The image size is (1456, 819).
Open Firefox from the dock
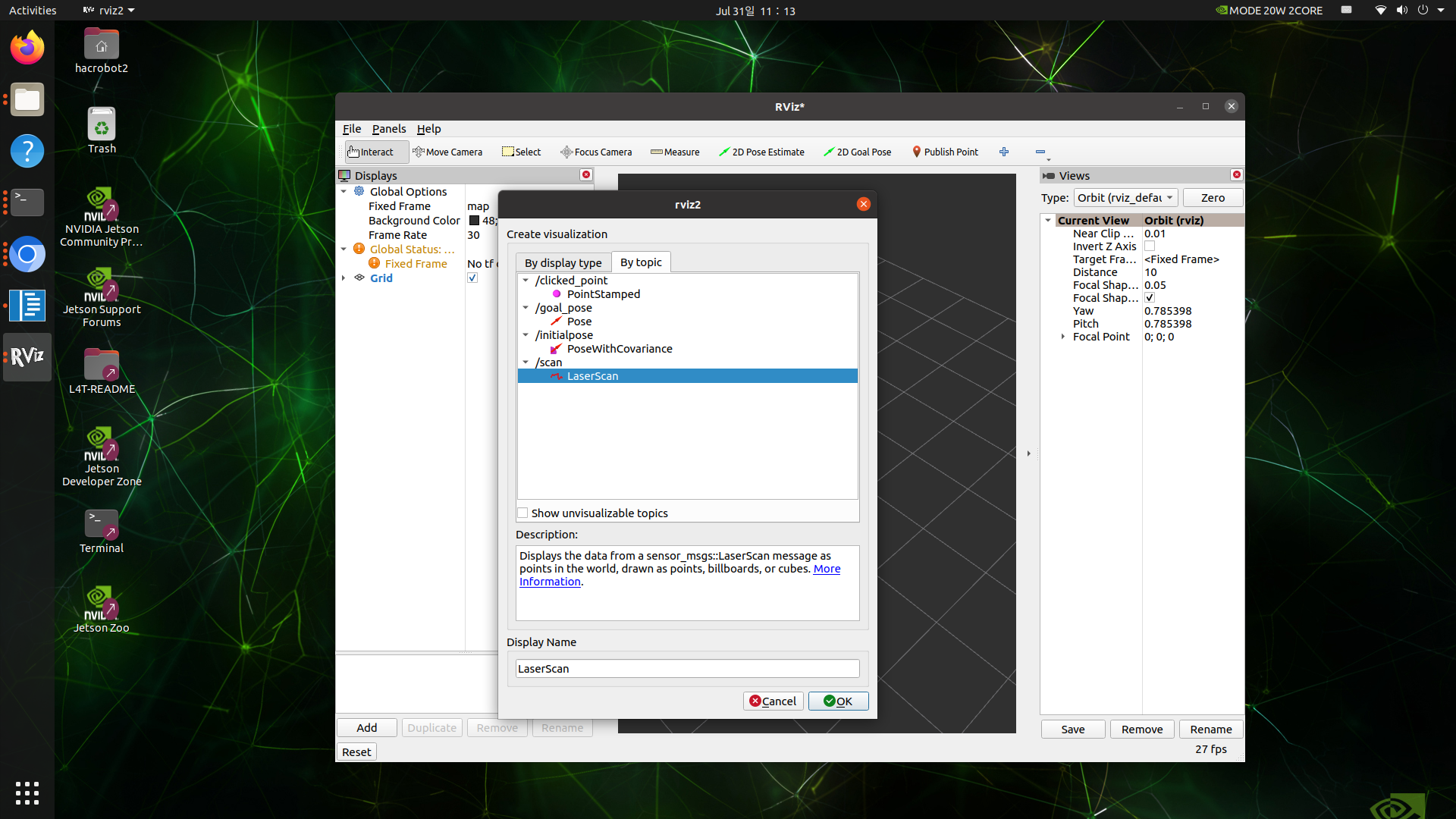pyautogui.click(x=27, y=49)
